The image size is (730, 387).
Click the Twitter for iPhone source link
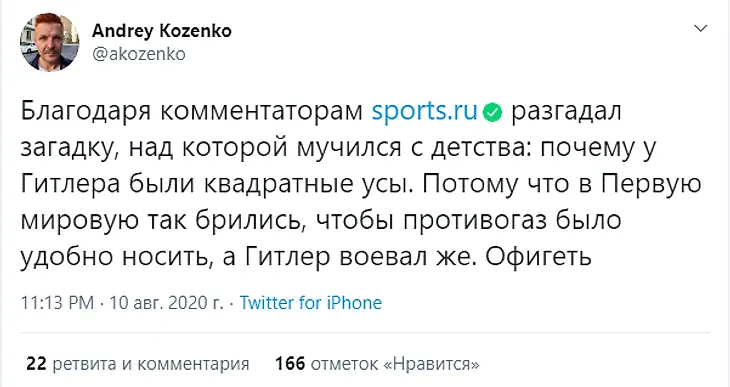pos(311,303)
